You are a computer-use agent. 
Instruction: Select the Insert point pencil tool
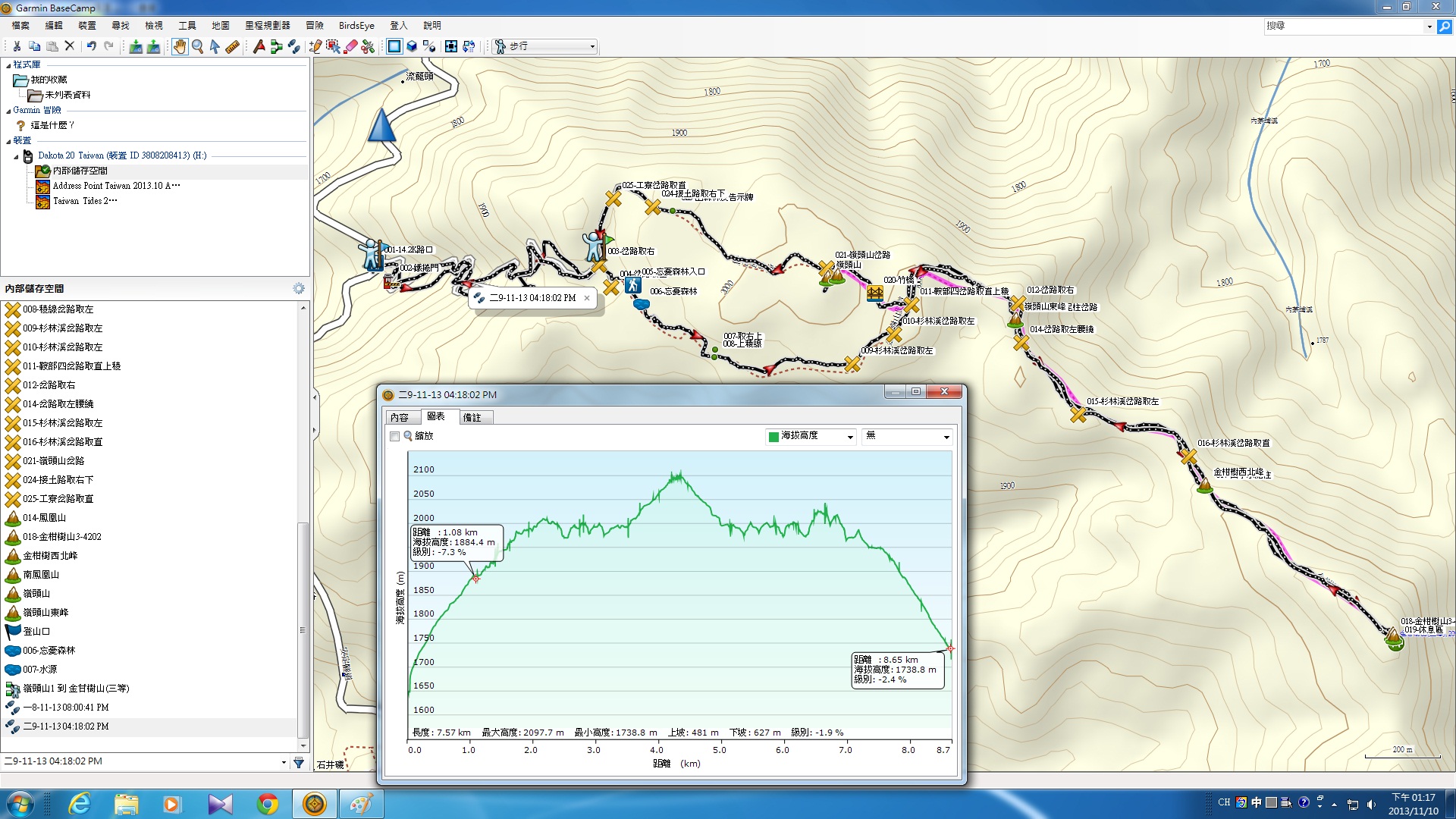tap(315, 46)
